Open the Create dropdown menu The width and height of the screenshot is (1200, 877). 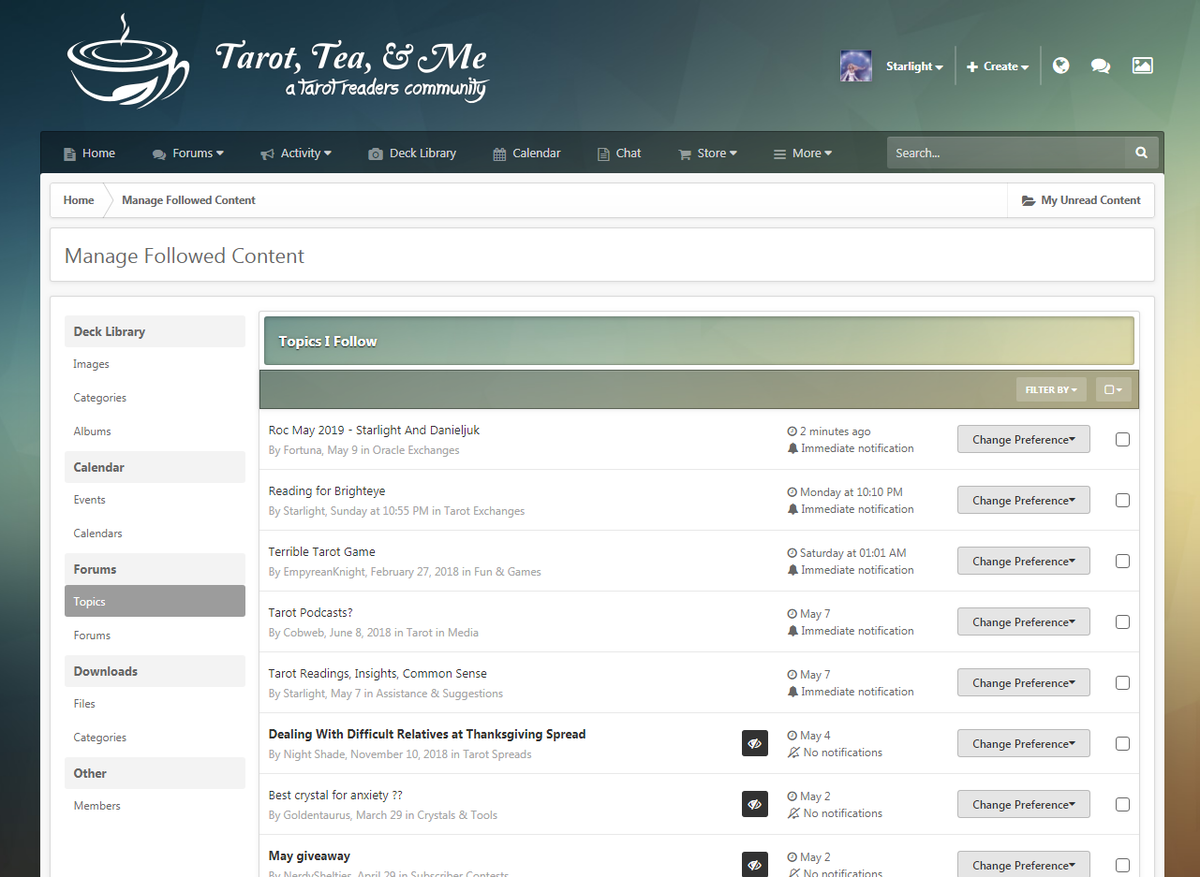coord(998,67)
